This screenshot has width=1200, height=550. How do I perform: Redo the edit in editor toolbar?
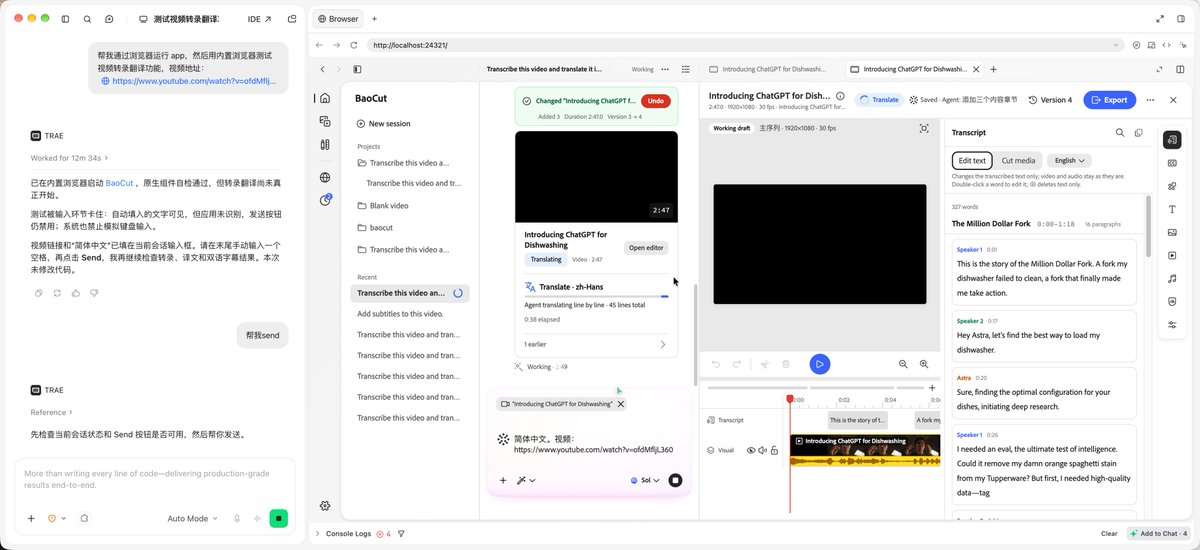click(737, 365)
